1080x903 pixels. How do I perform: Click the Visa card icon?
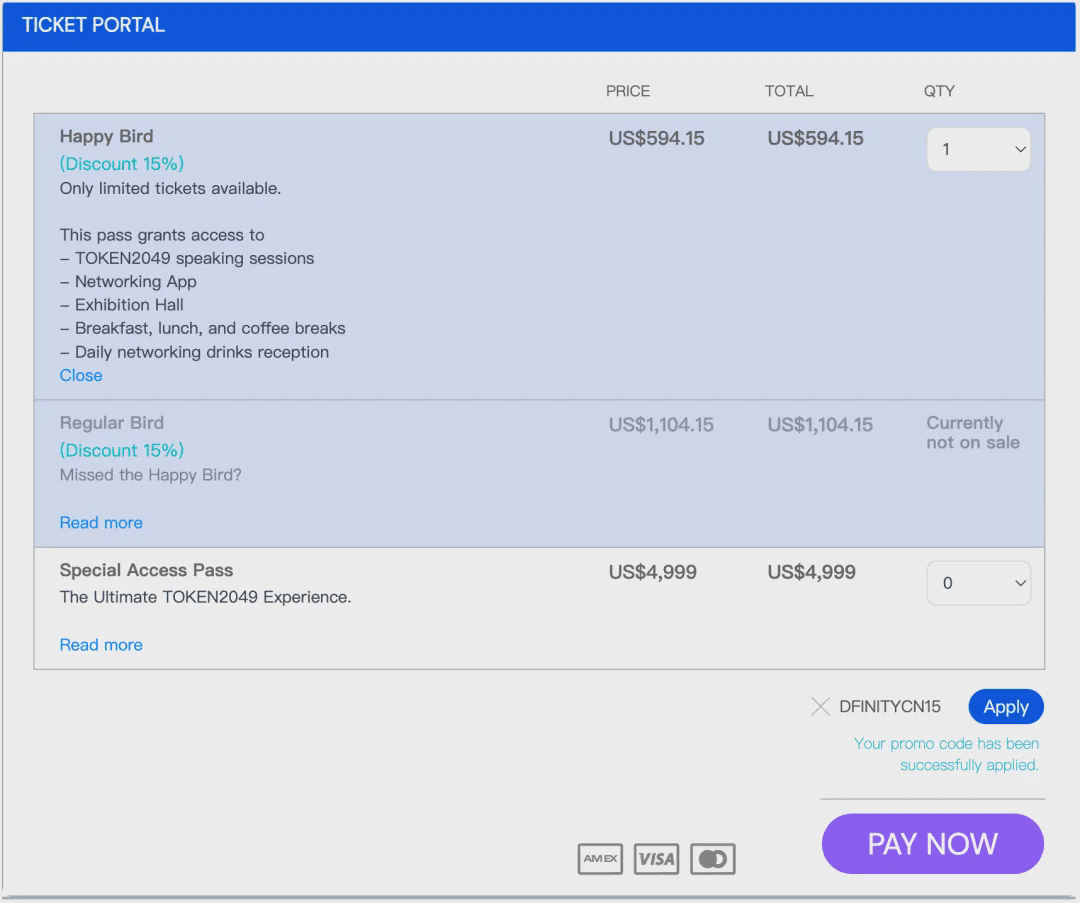tap(656, 858)
